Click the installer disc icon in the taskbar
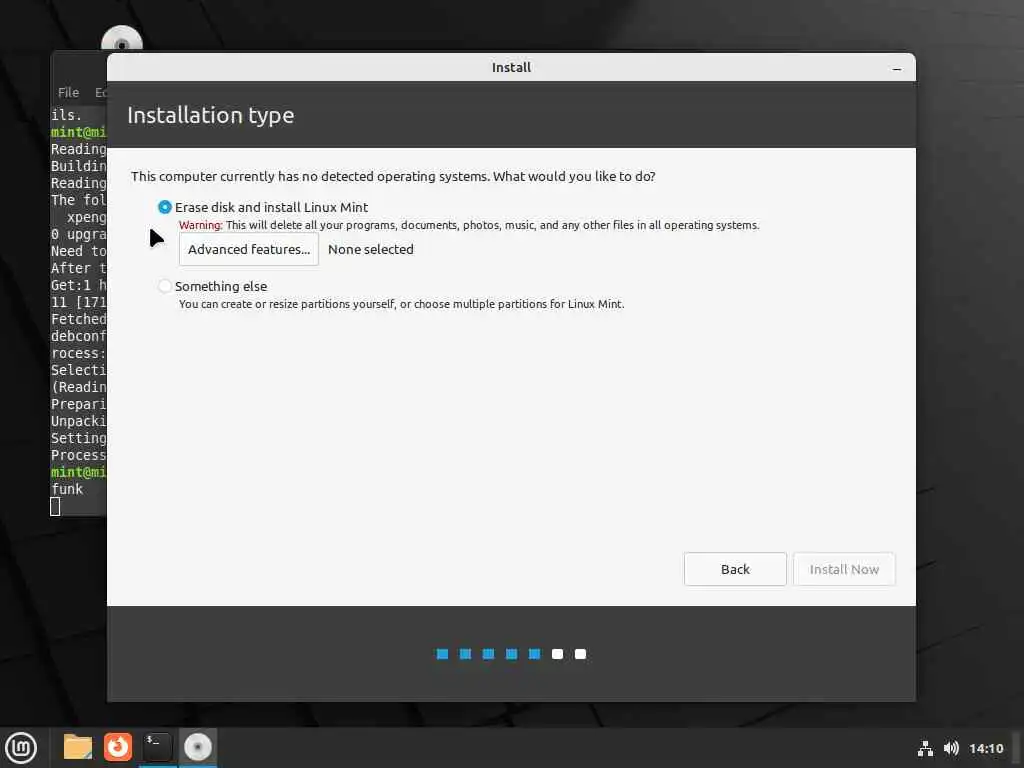This screenshot has height=768, width=1024. point(197,747)
